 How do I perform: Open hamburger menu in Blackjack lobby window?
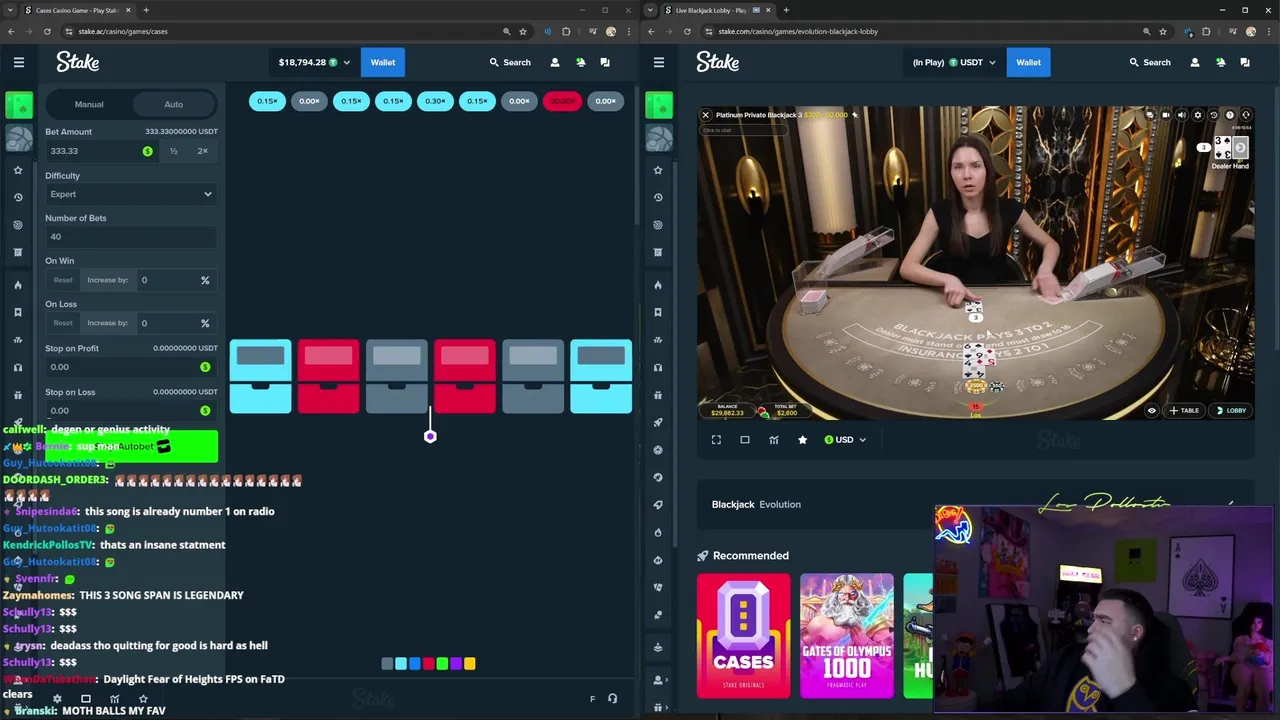[x=658, y=62]
